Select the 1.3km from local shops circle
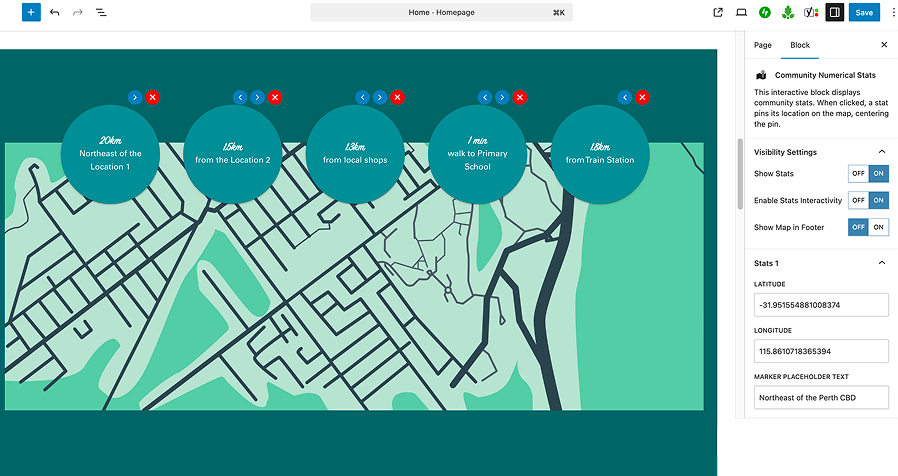The image size is (898, 476). tap(355, 154)
